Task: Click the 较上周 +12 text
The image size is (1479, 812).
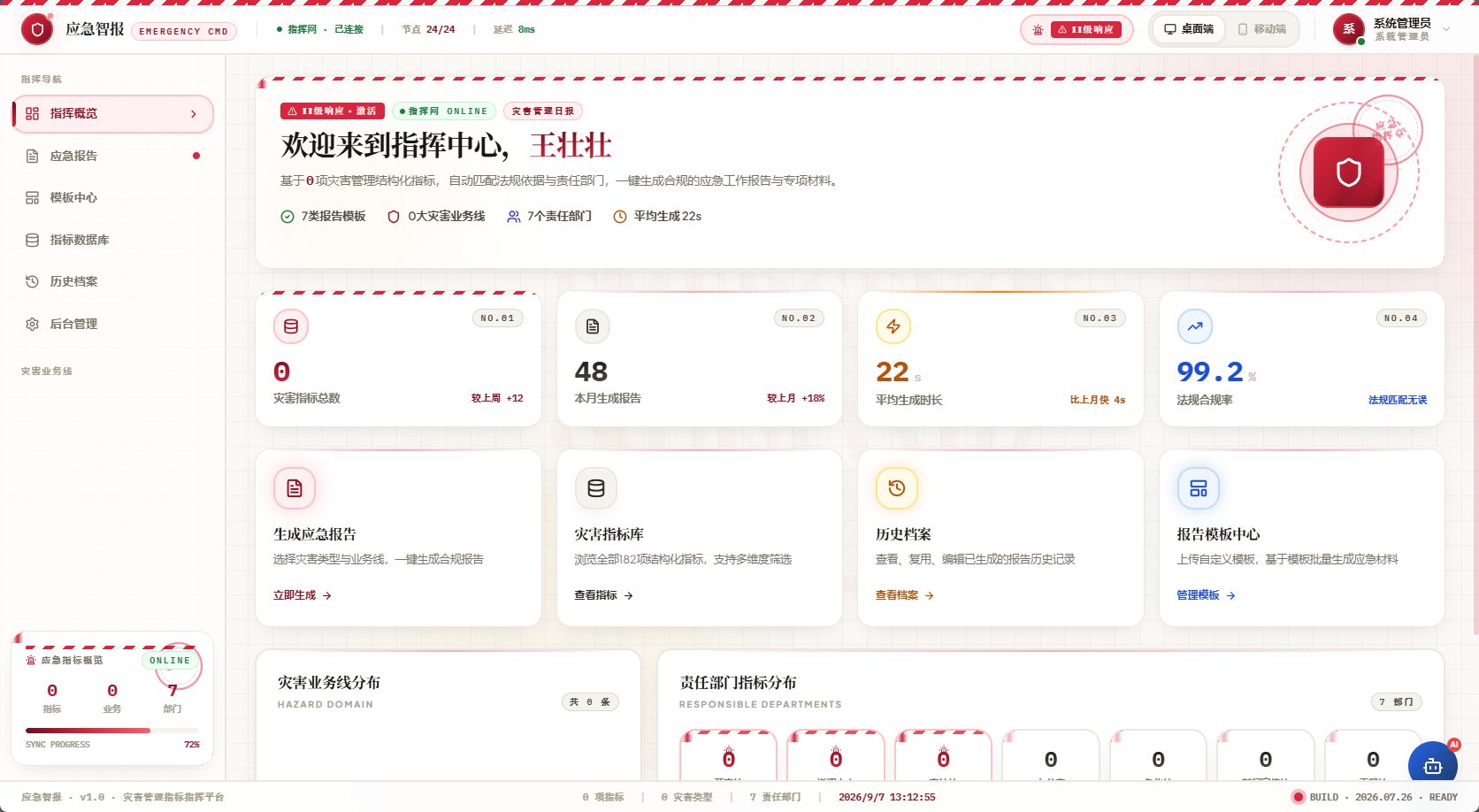Action: click(497, 398)
